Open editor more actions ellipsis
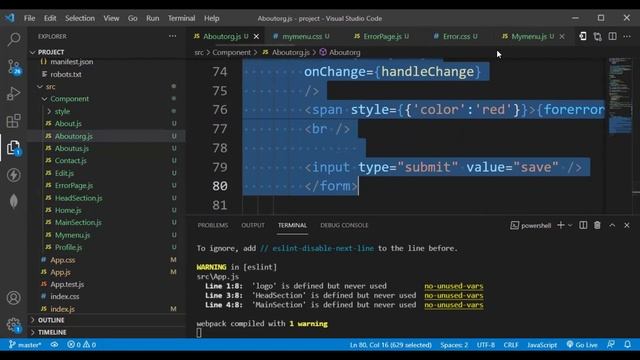The image size is (640, 360). (x=627, y=36)
